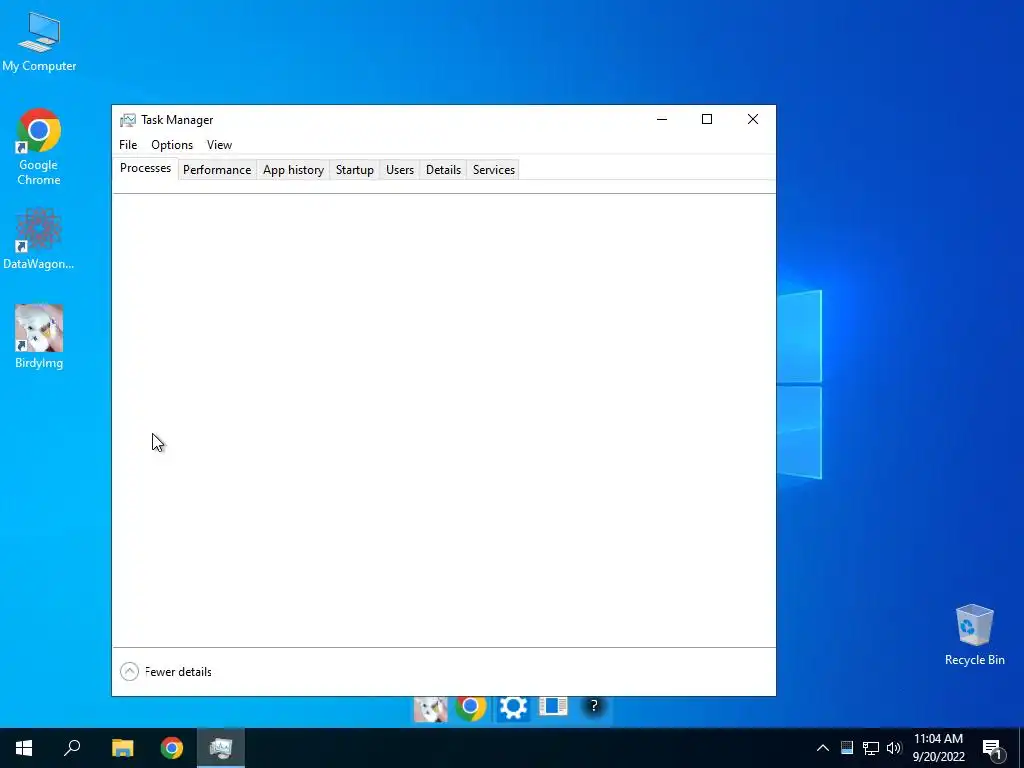Switch to the Performance tab
The image size is (1024, 768).
click(217, 170)
